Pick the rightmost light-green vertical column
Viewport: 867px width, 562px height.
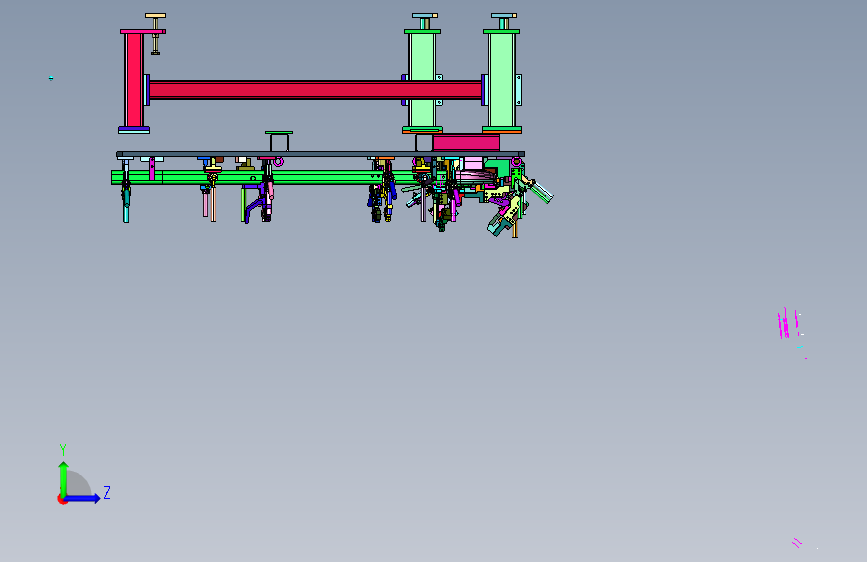click(x=502, y=80)
